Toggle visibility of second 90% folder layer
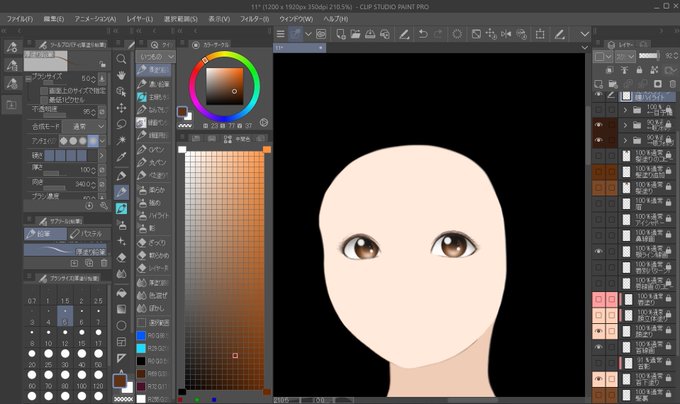 [x=599, y=140]
